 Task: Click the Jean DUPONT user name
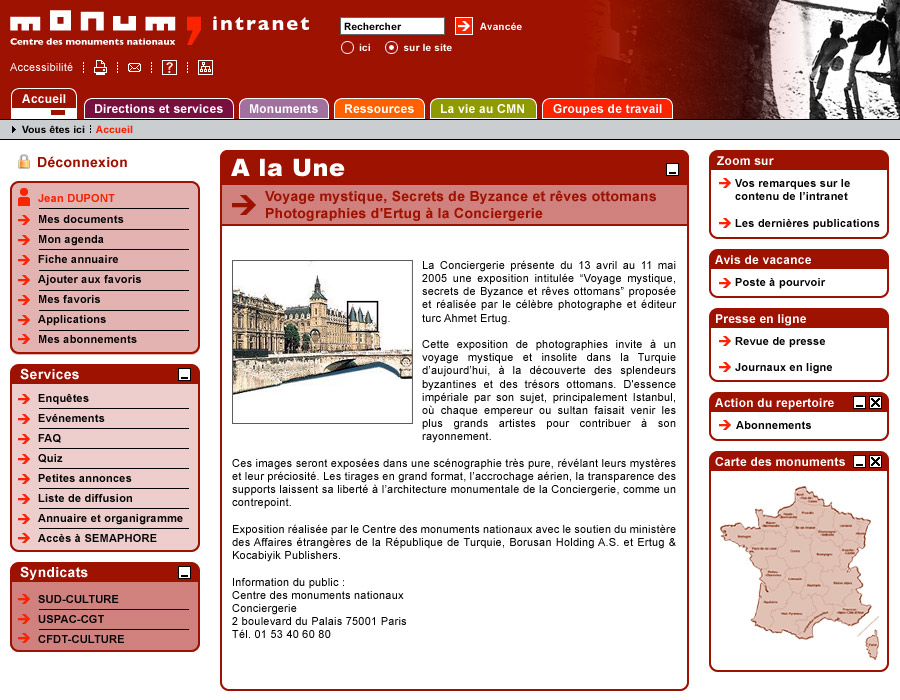click(x=76, y=199)
